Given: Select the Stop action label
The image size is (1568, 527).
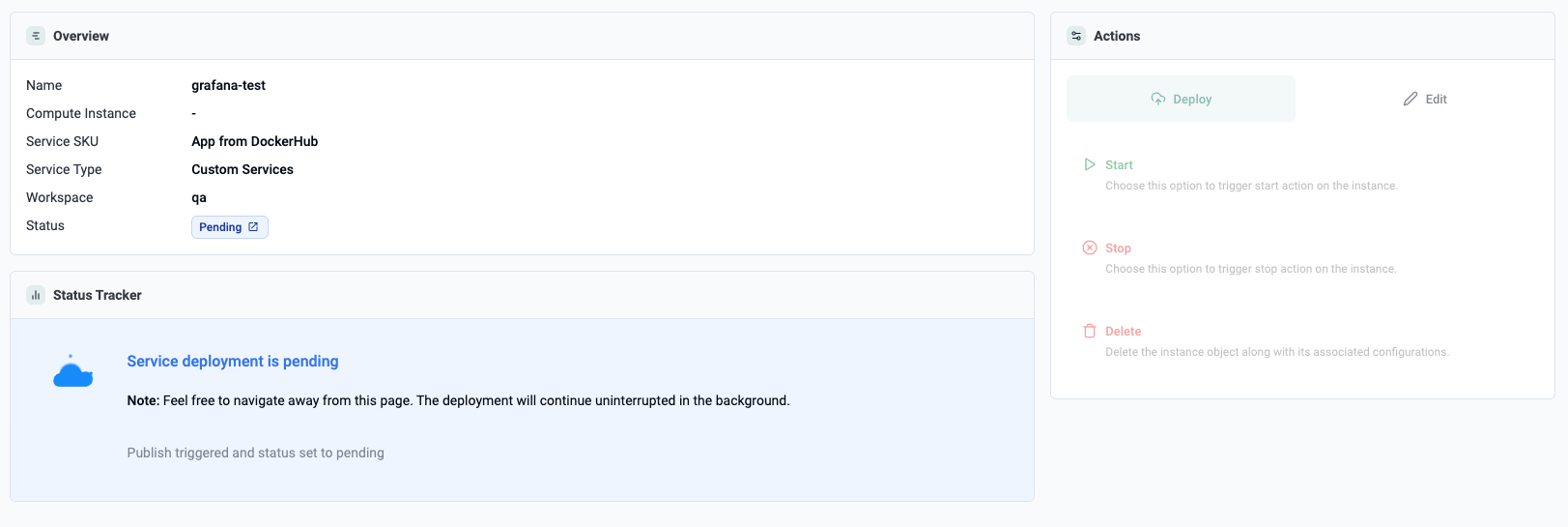Looking at the screenshot, I should pos(1118,249).
